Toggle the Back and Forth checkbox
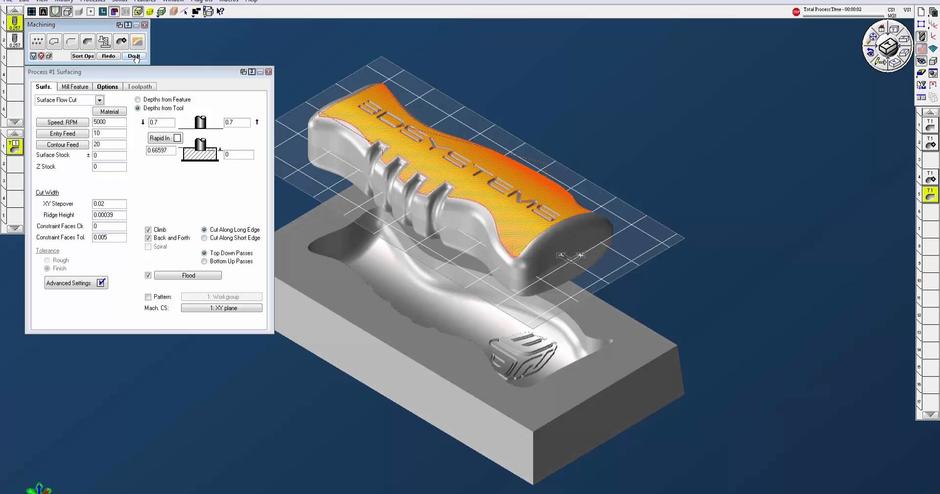This screenshot has height=494, width=940. click(148, 238)
